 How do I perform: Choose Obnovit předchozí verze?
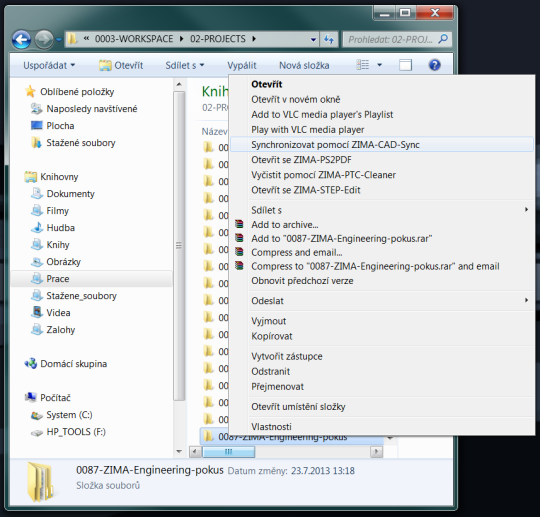pyautogui.click(x=382, y=281)
